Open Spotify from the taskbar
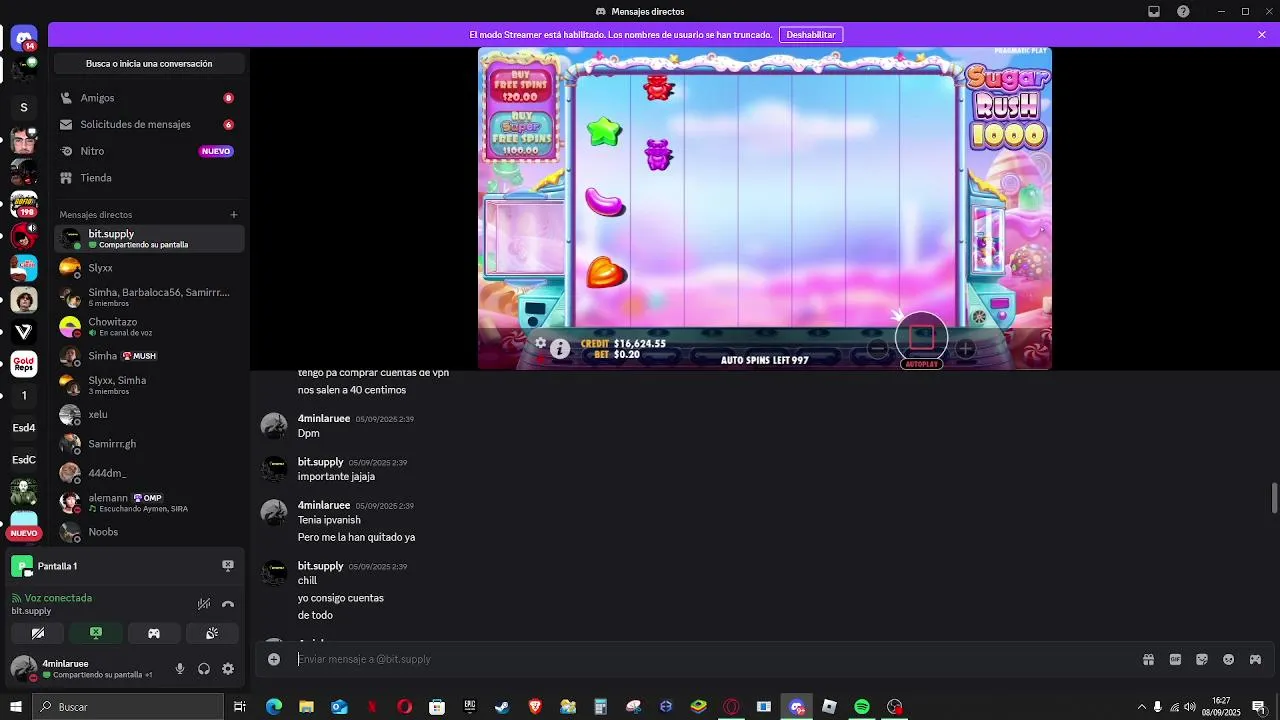Viewport: 1280px width, 720px height. click(x=862, y=707)
